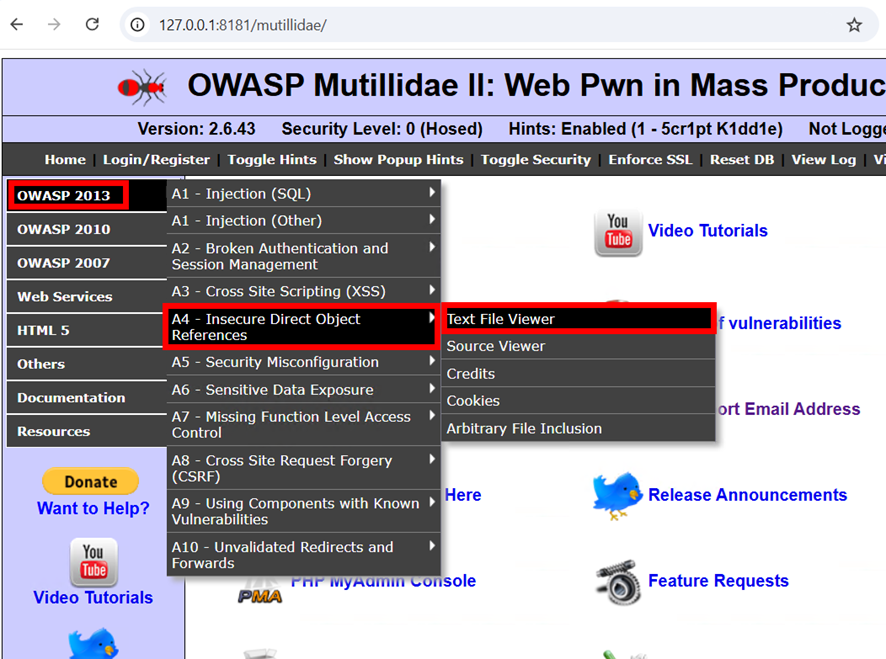
Task: Bookmark this page with the star icon
Action: point(854,25)
